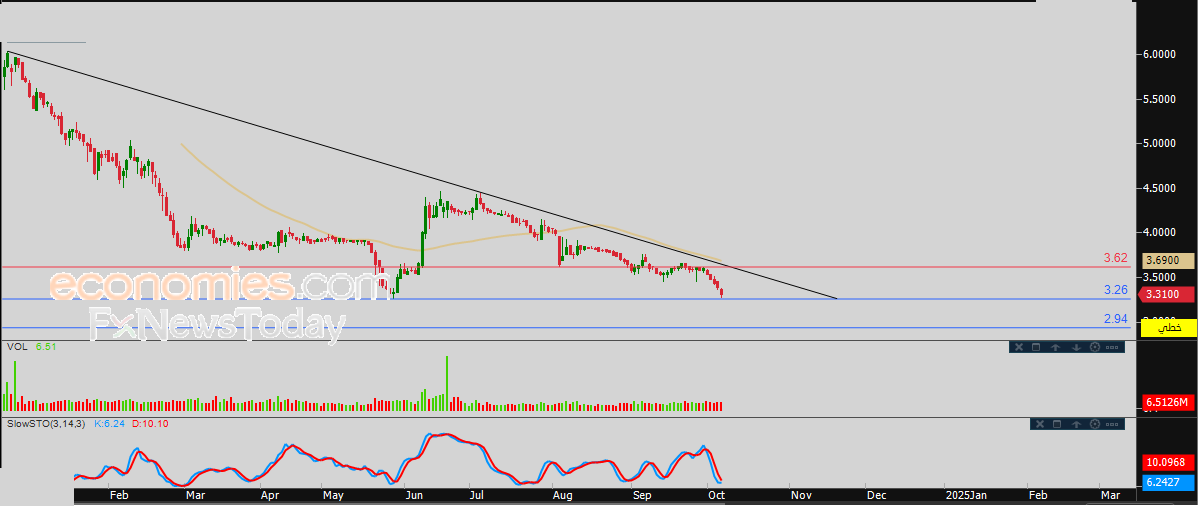Toggle the yellow خطي linear scale label
This screenshot has height=506, width=1198.
coord(1168,328)
